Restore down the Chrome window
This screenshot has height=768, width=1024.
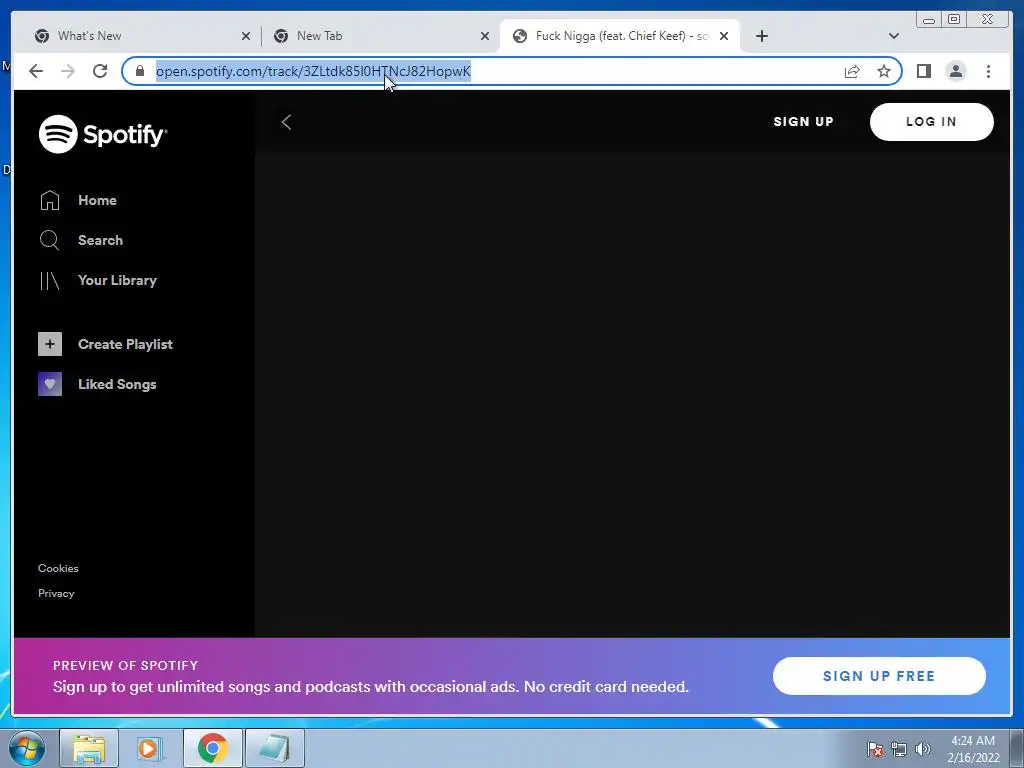pos(953,20)
